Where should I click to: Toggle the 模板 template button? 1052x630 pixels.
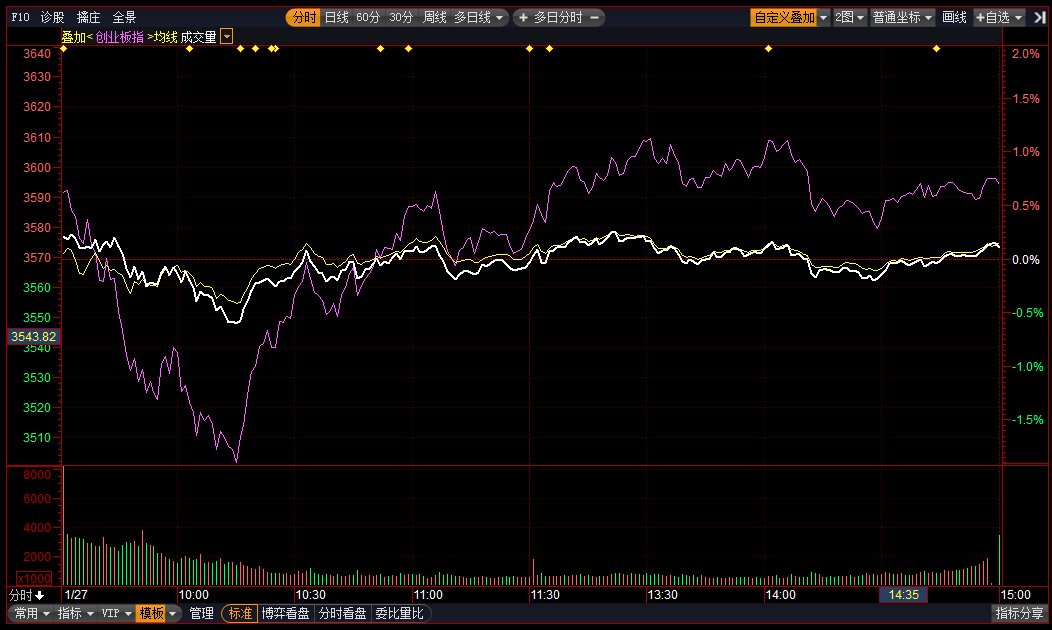(x=151, y=613)
